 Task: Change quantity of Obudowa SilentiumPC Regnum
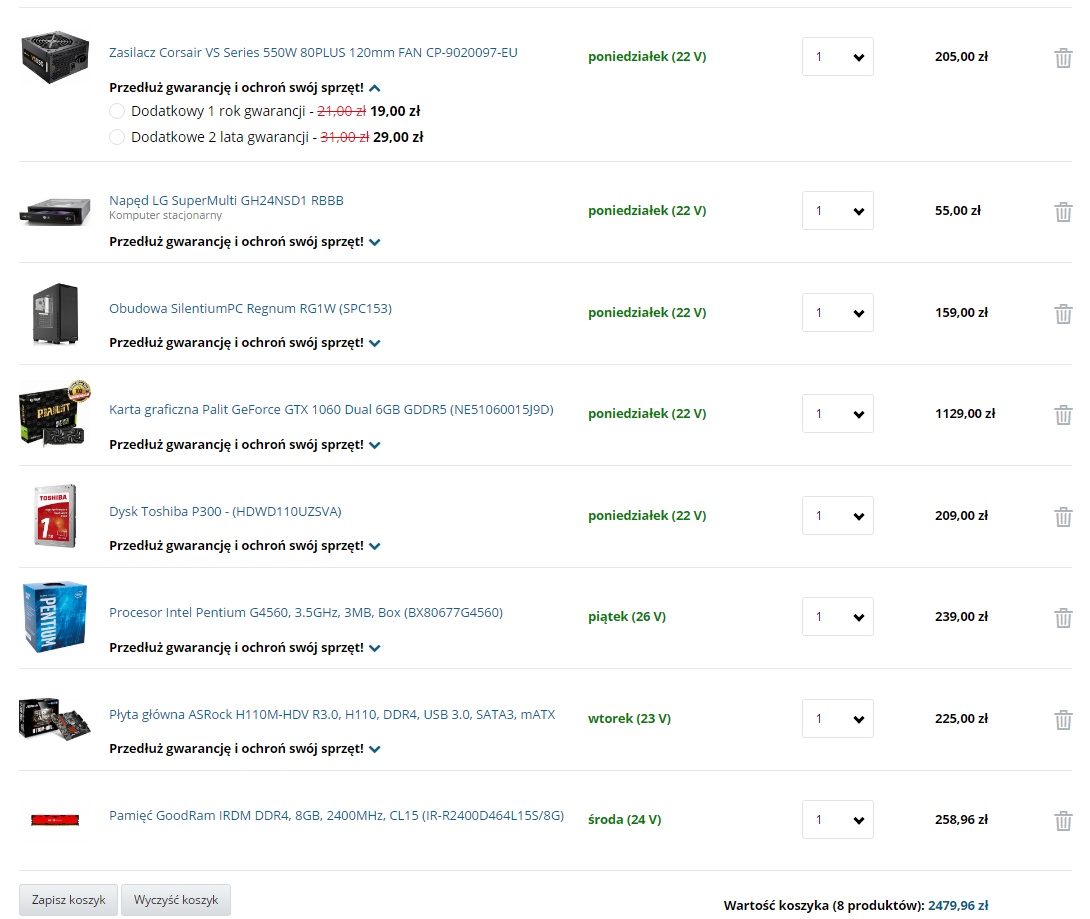838,312
